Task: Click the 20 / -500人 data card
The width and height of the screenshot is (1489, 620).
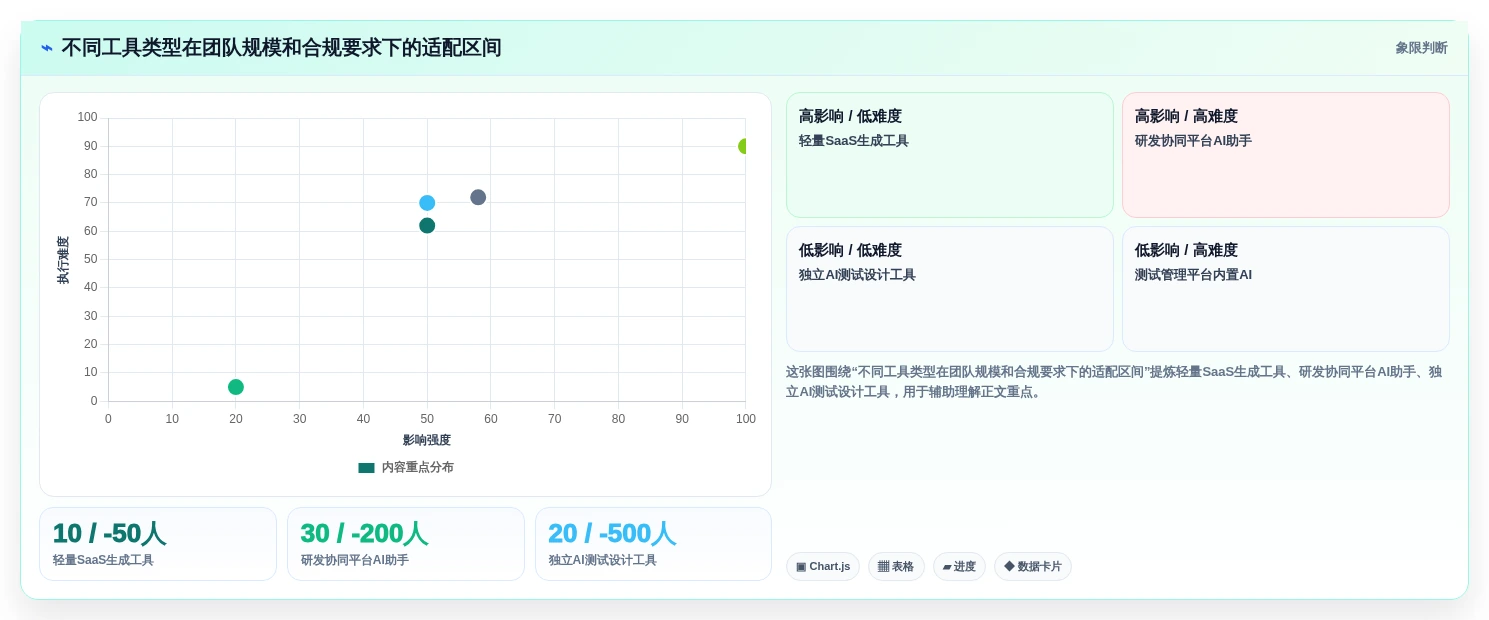Action: pos(653,544)
